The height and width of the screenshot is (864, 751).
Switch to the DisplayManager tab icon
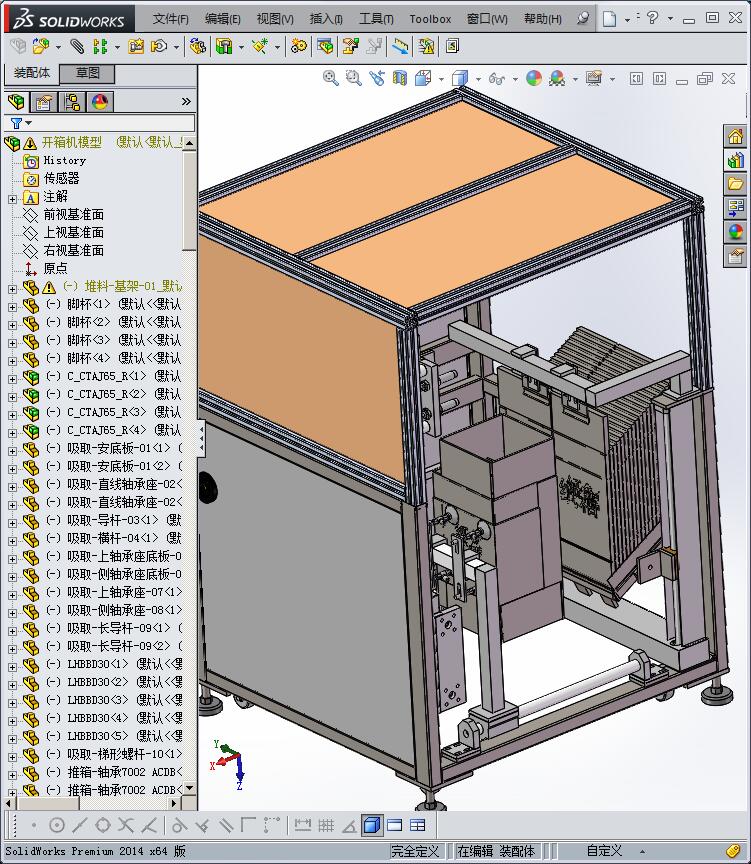pos(100,102)
